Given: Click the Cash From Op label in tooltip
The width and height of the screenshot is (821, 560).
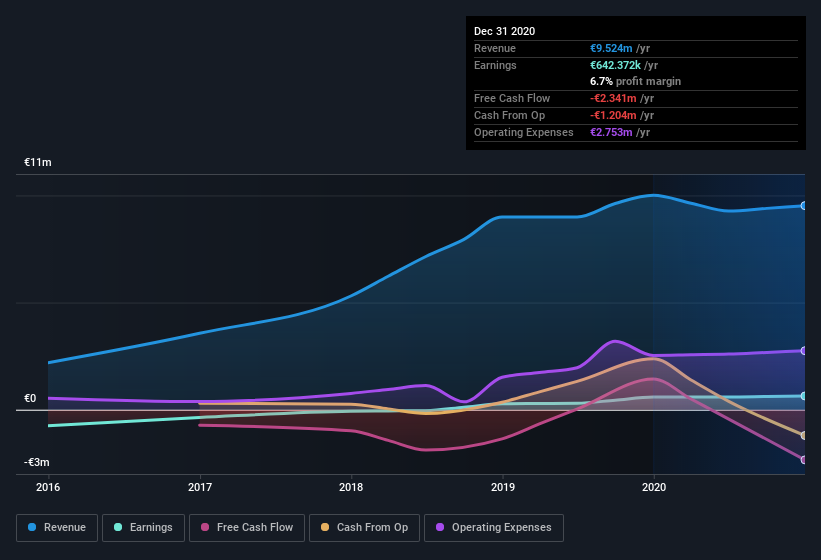Looking at the screenshot, I should [509, 115].
